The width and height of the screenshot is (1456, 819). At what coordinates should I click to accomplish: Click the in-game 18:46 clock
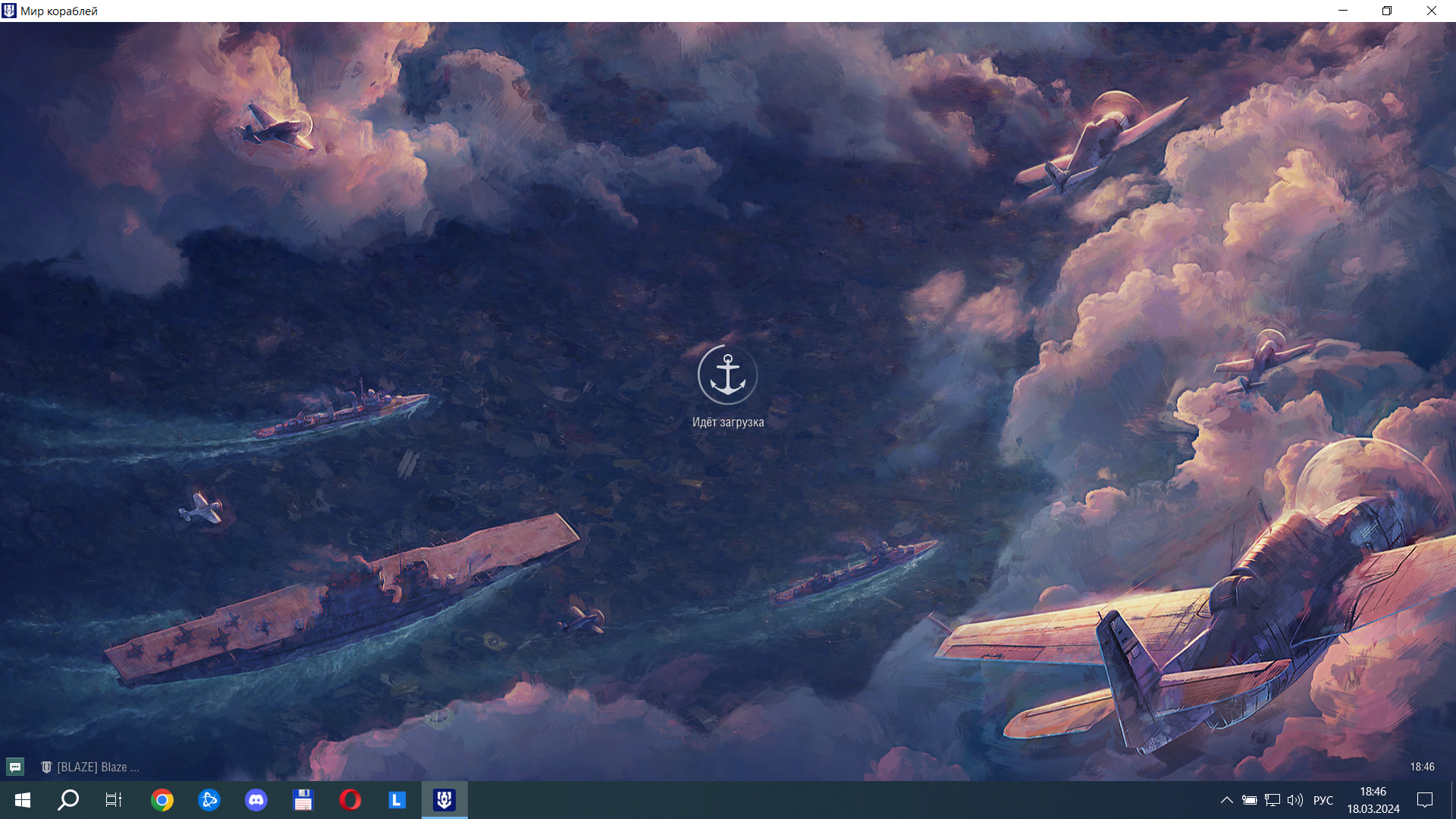click(x=1423, y=767)
